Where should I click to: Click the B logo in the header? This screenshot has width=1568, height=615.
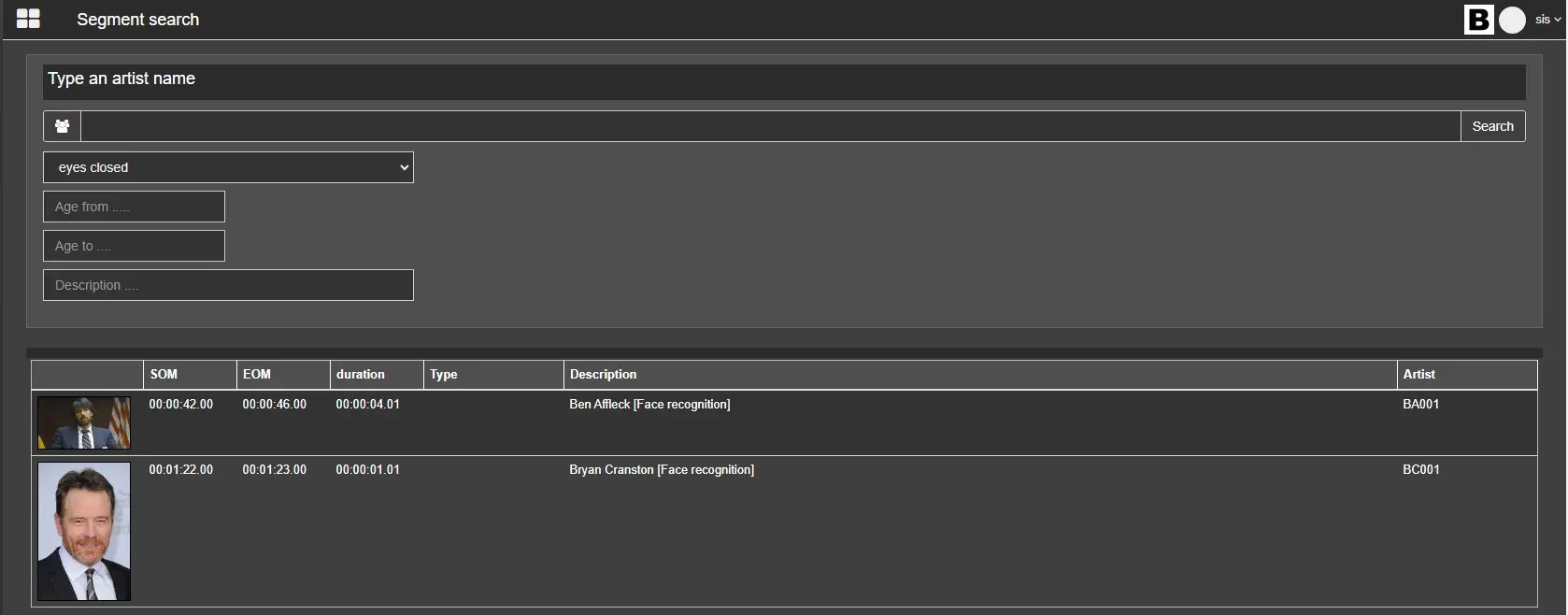1478,20
